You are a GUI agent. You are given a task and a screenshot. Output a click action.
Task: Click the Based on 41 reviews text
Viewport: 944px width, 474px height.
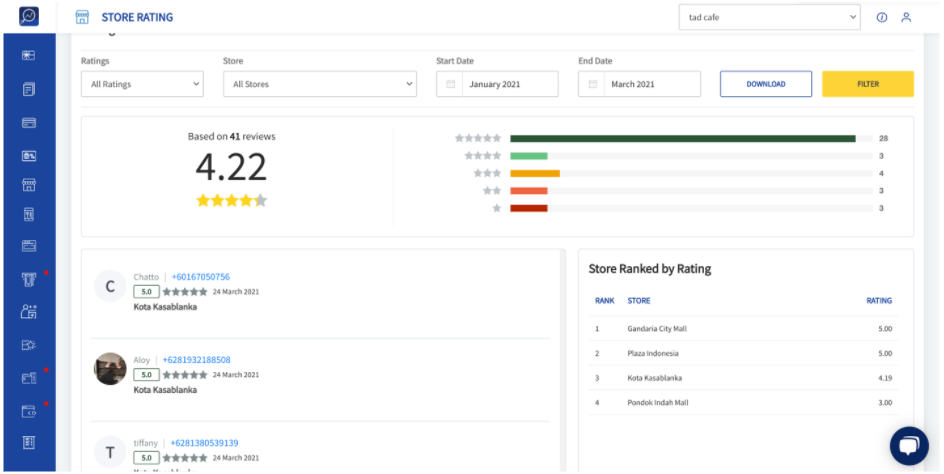232,137
